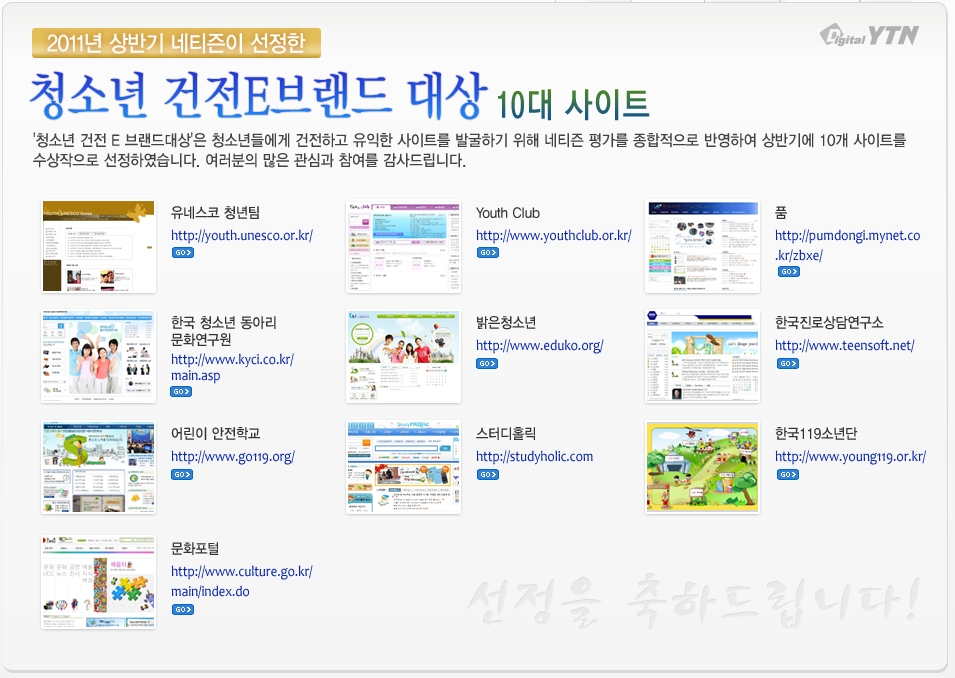Open the 스터디홀릭 site thumbnail

click(403, 467)
